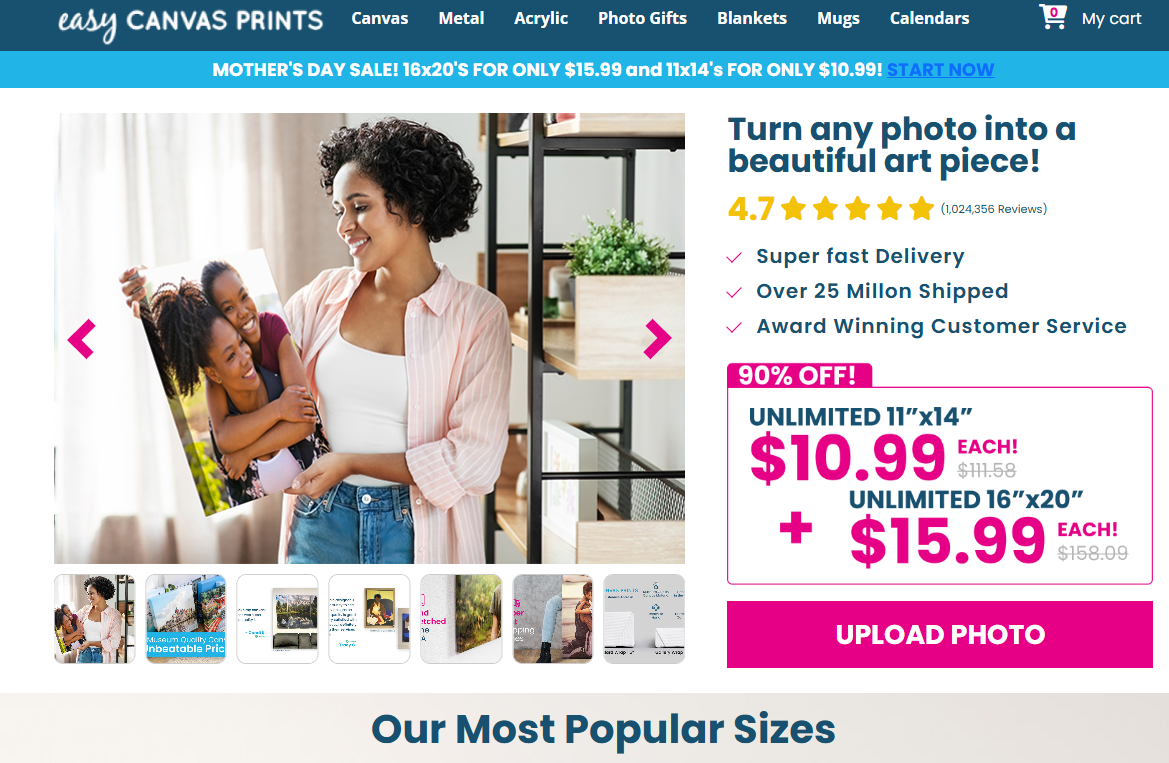Select first thumbnail of woman holding canvas

coord(95,618)
